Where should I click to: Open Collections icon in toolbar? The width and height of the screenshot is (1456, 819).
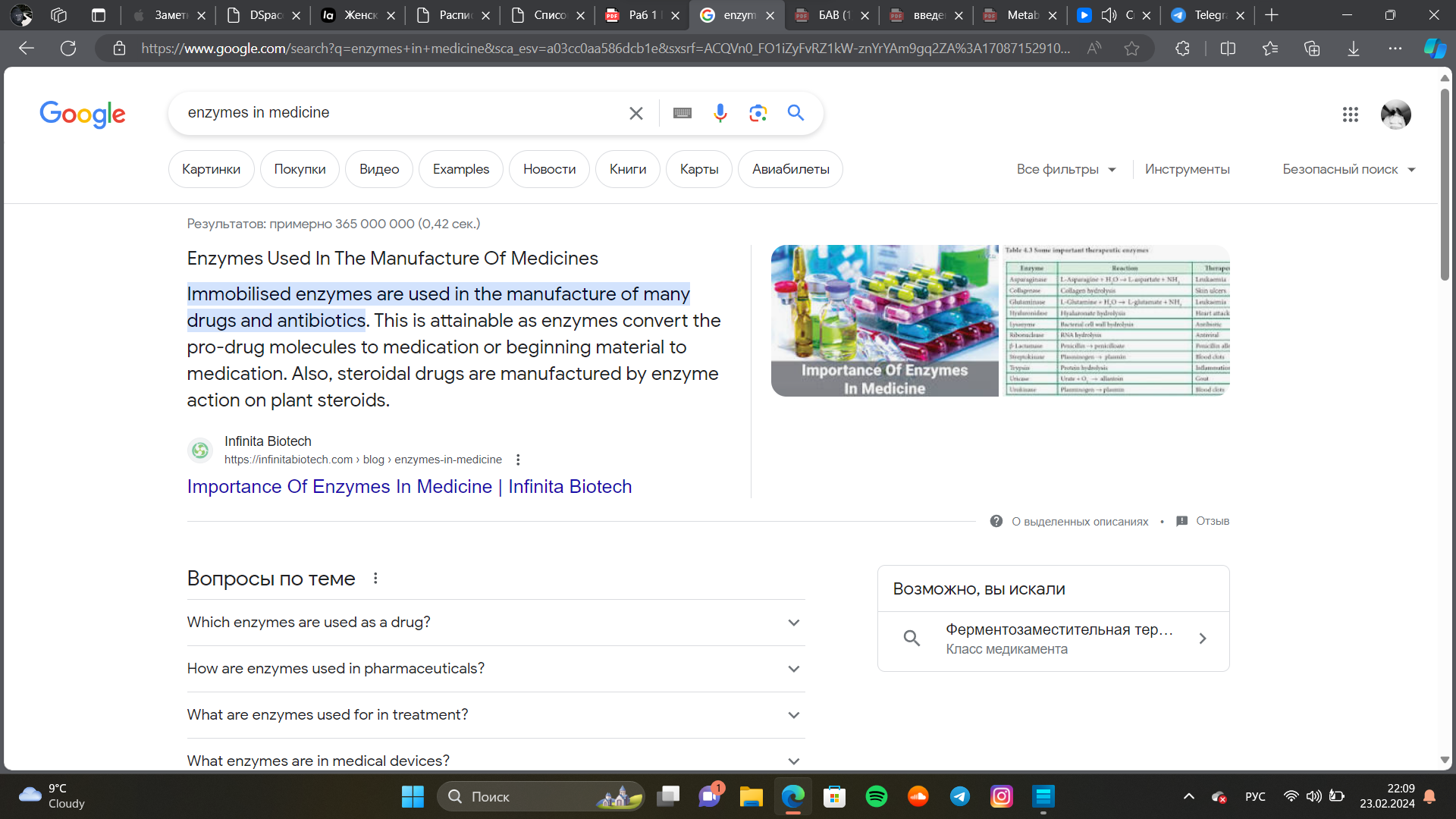pos(1312,49)
